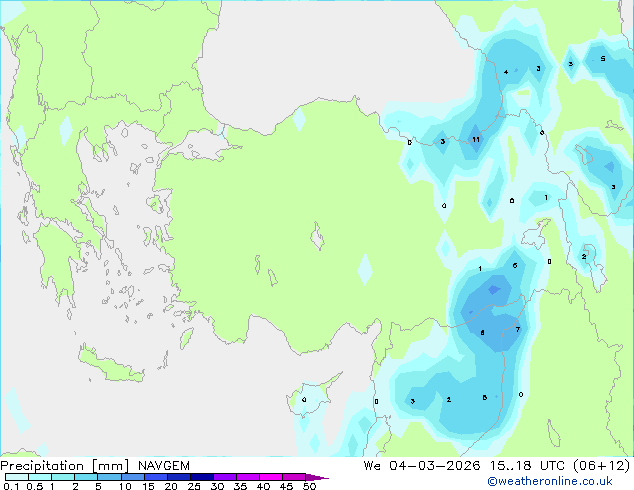The image size is (634, 490).
Task: Click the 2–5 mm legend color box
Action: pyautogui.click(x=86, y=477)
